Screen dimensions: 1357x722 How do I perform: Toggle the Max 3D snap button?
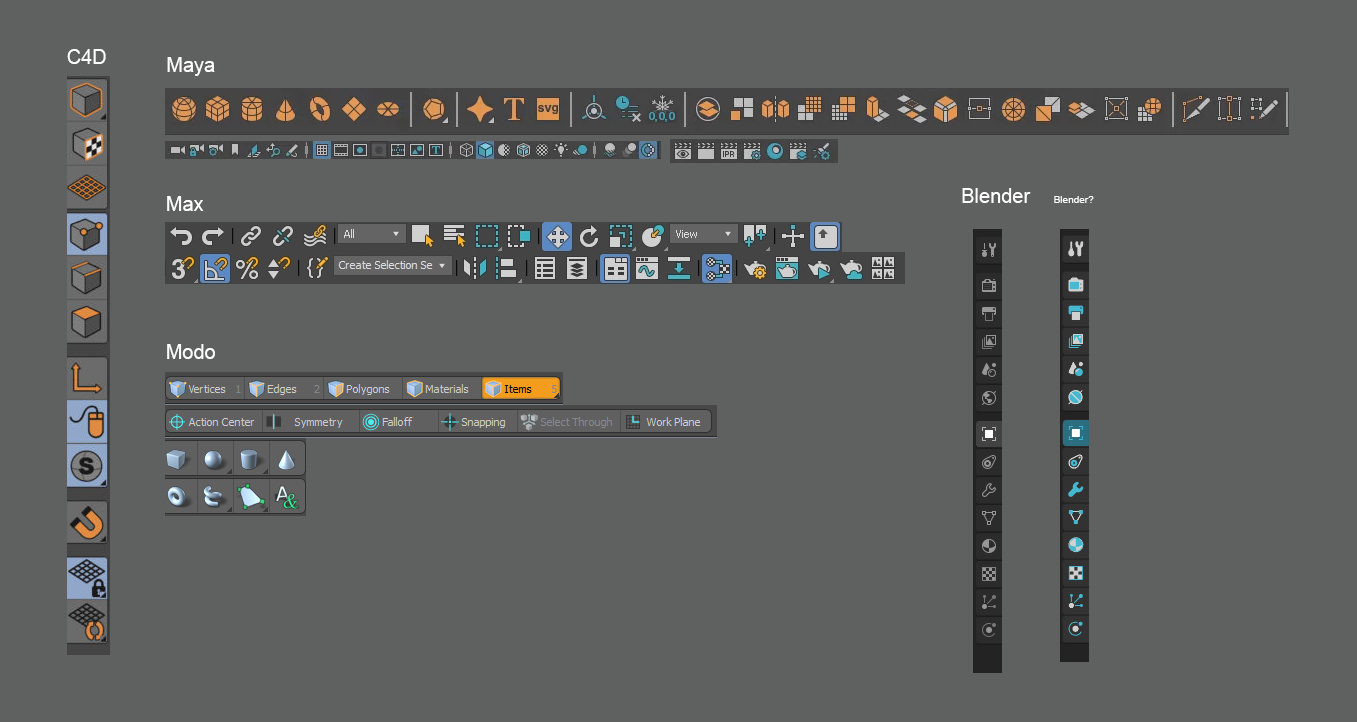point(181,267)
